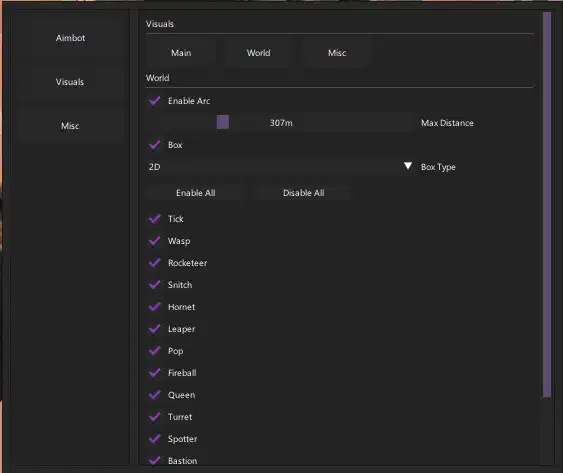Toggle the Rocketeer checkbox
This screenshot has width=563, height=473.
click(x=155, y=263)
